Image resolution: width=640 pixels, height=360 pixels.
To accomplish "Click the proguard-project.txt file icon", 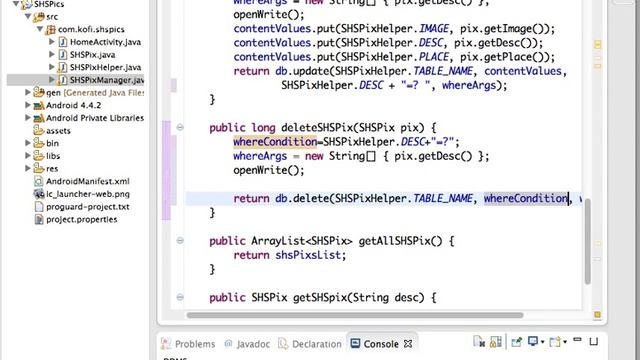I will tap(39, 207).
